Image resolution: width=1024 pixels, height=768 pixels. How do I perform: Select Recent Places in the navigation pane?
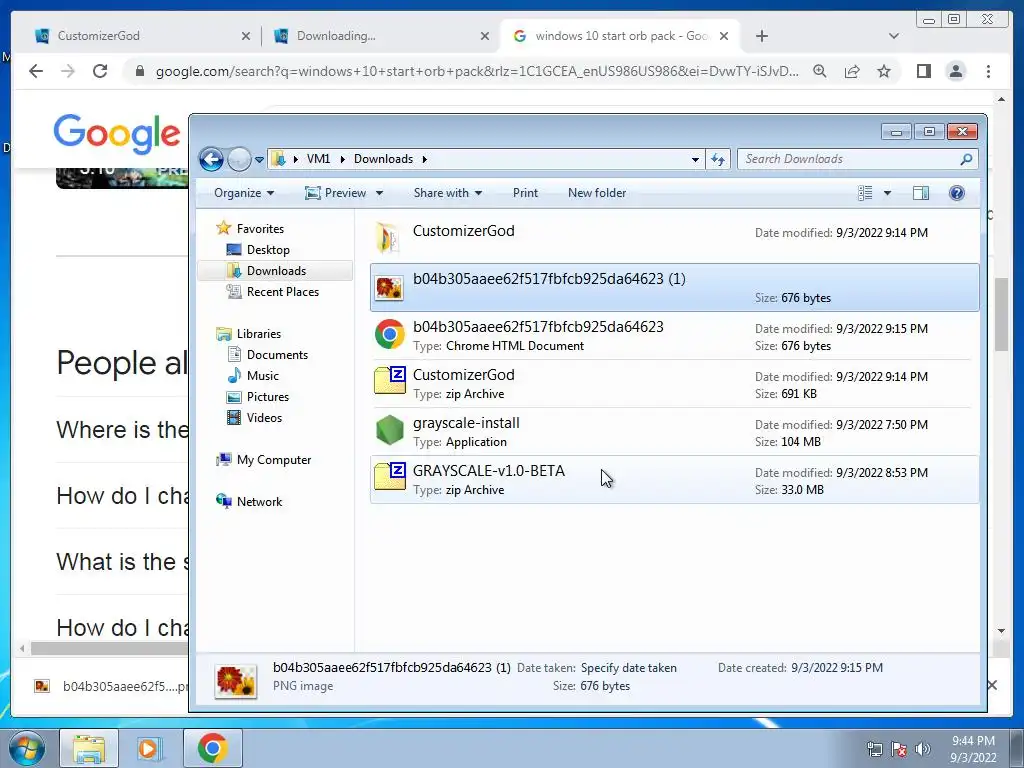coord(283,292)
